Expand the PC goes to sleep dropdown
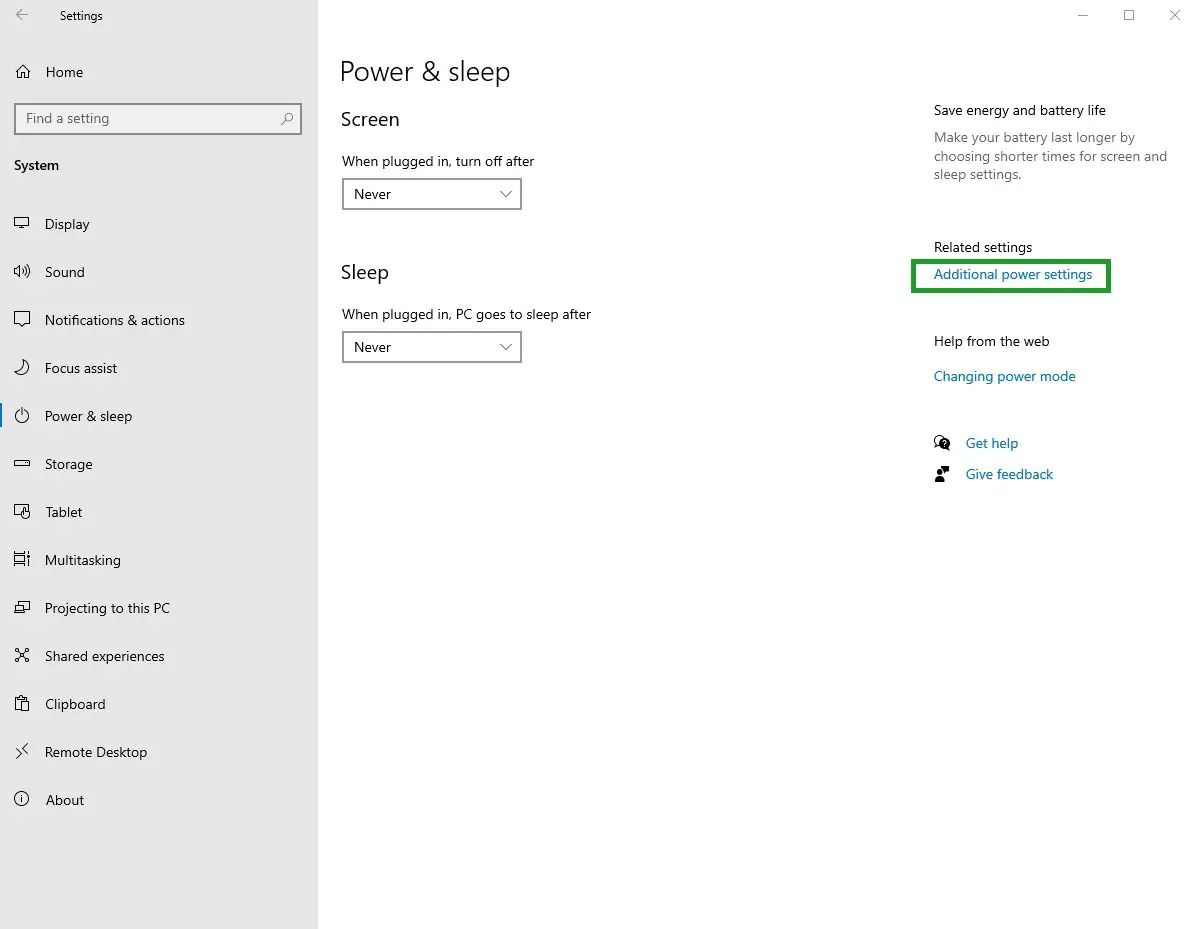This screenshot has height=929, width=1189. click(431, 347)
